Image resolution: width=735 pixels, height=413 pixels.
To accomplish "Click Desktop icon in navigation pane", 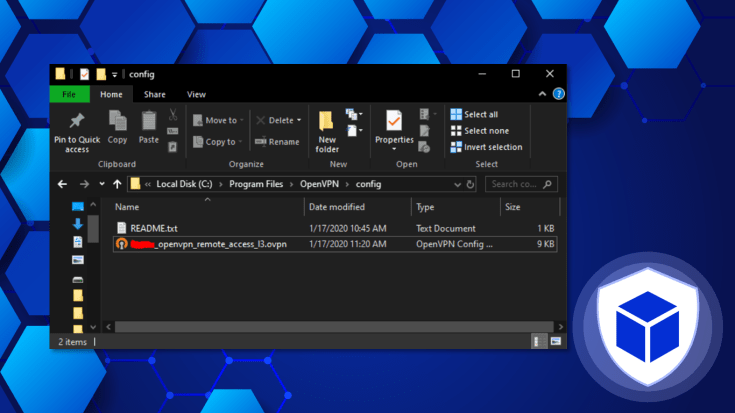I will tap(78, 206).
